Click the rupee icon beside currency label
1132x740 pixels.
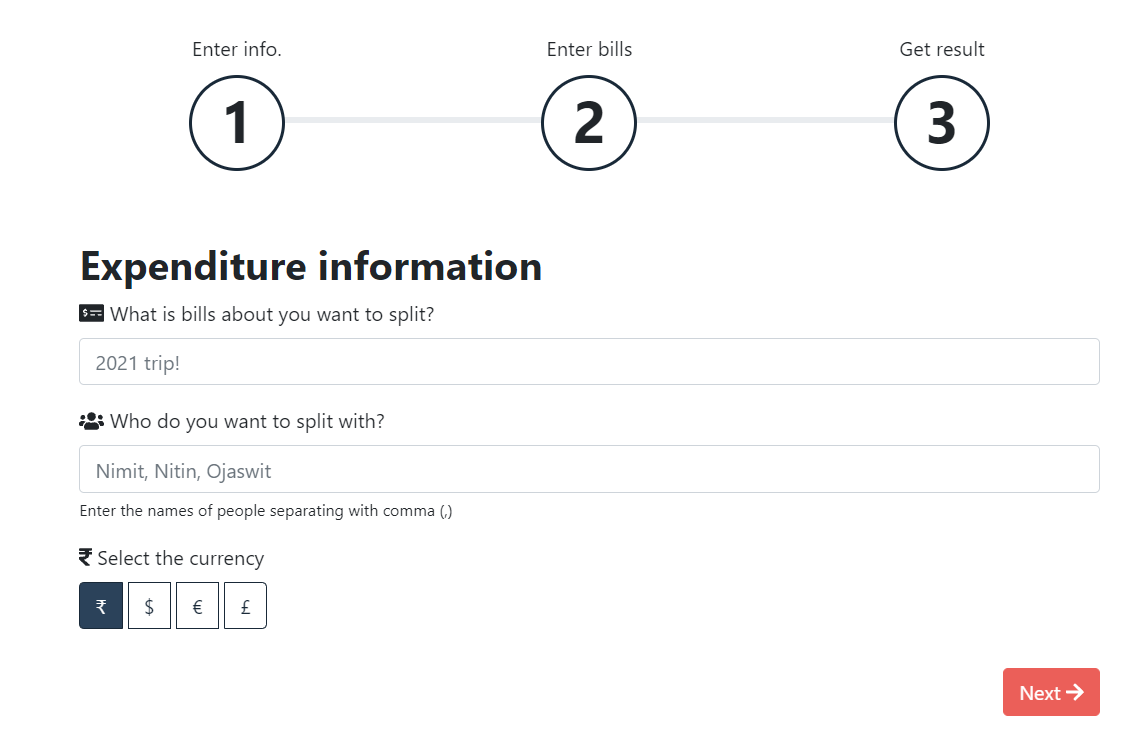(x=84, y=556)
